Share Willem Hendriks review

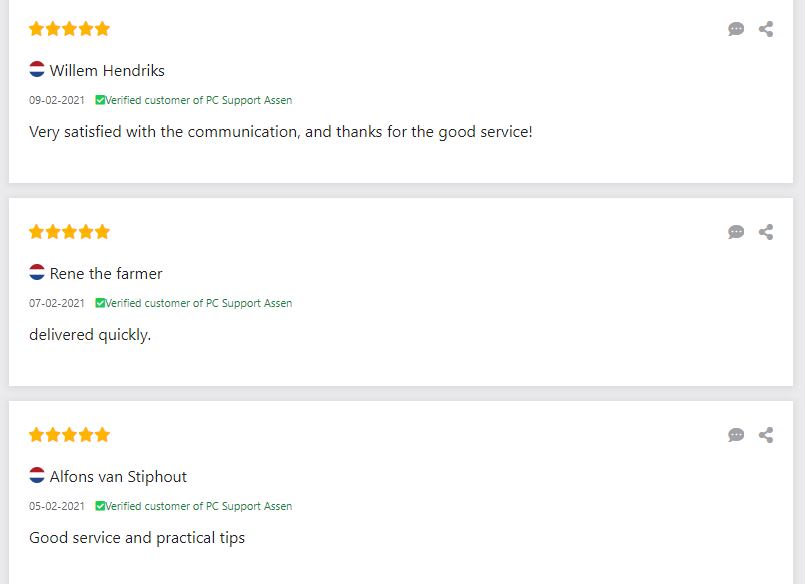pos(766,29)
